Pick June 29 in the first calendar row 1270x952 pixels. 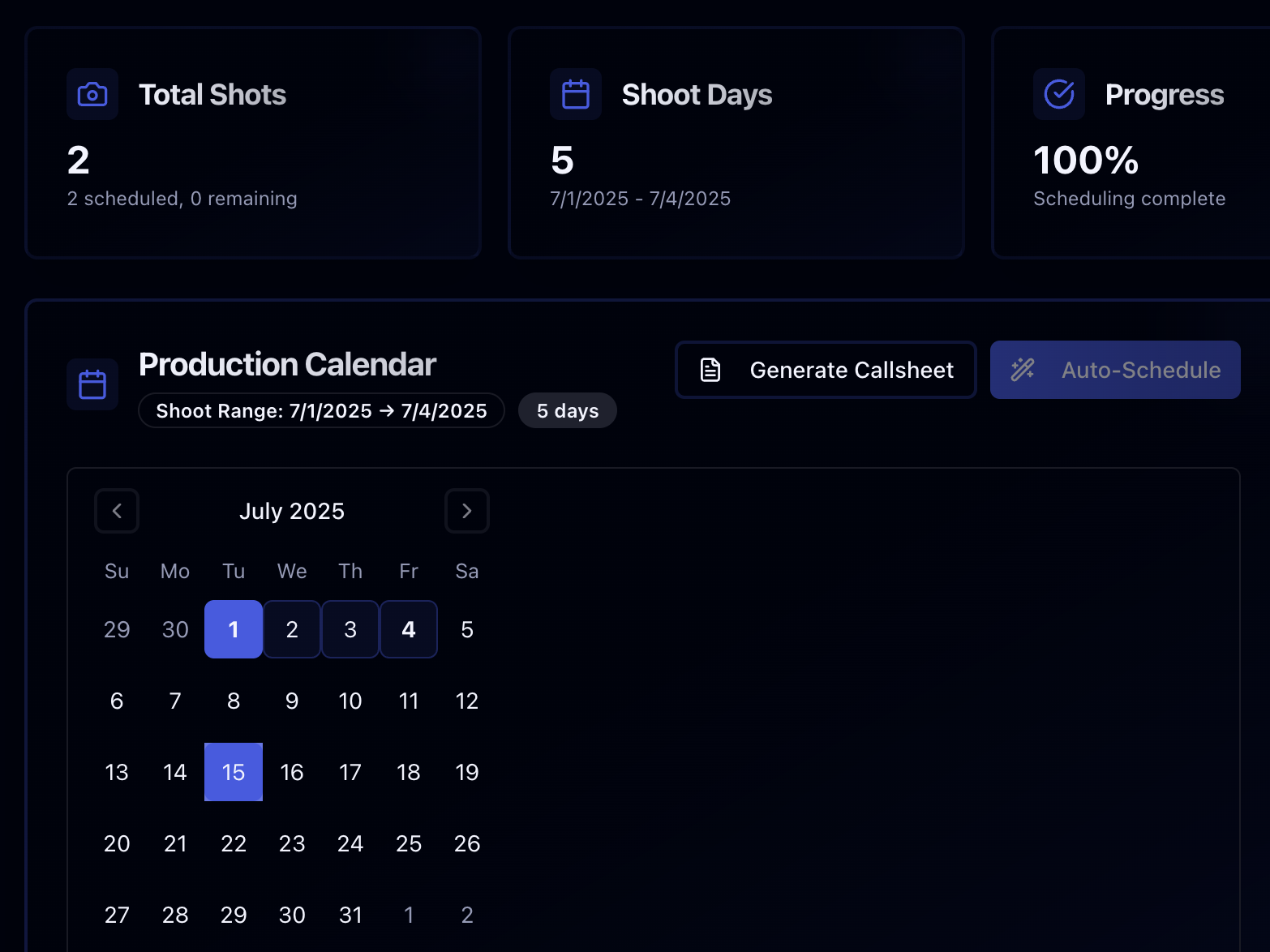pyautogui.click(x=117, y=629)
